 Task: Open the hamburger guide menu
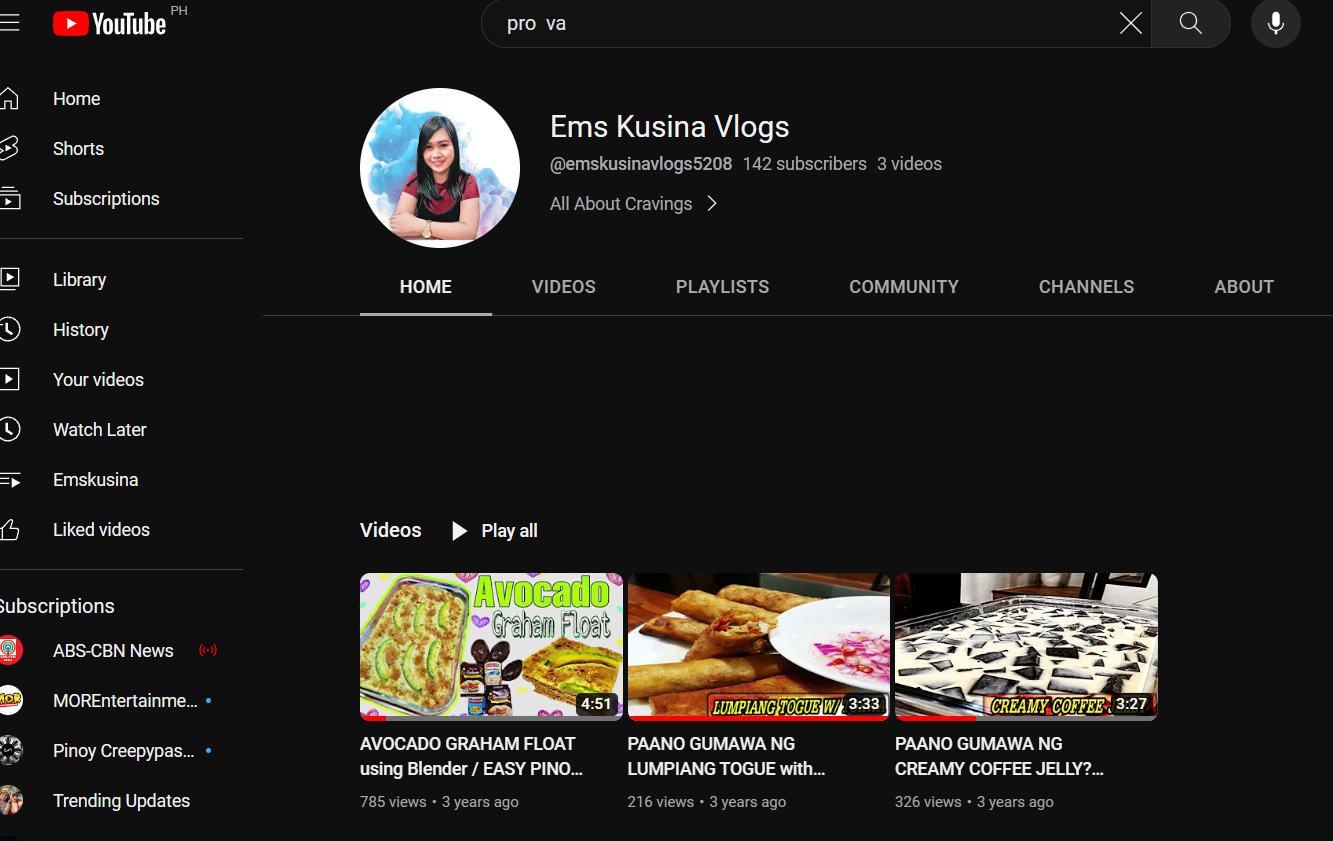[9, 23]
